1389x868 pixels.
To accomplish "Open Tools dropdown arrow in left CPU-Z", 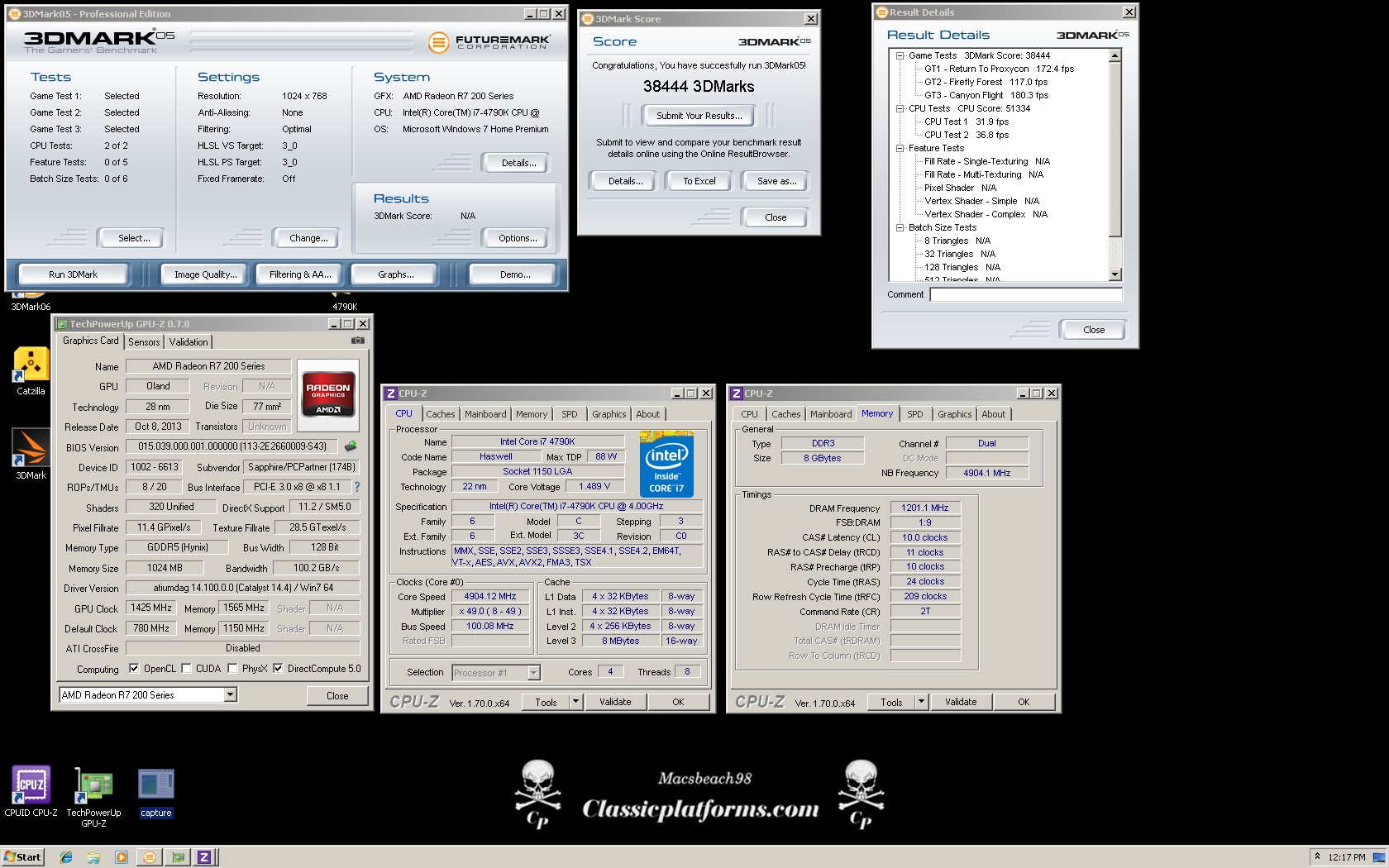I will pyautogui.click(x=575, y=702).
